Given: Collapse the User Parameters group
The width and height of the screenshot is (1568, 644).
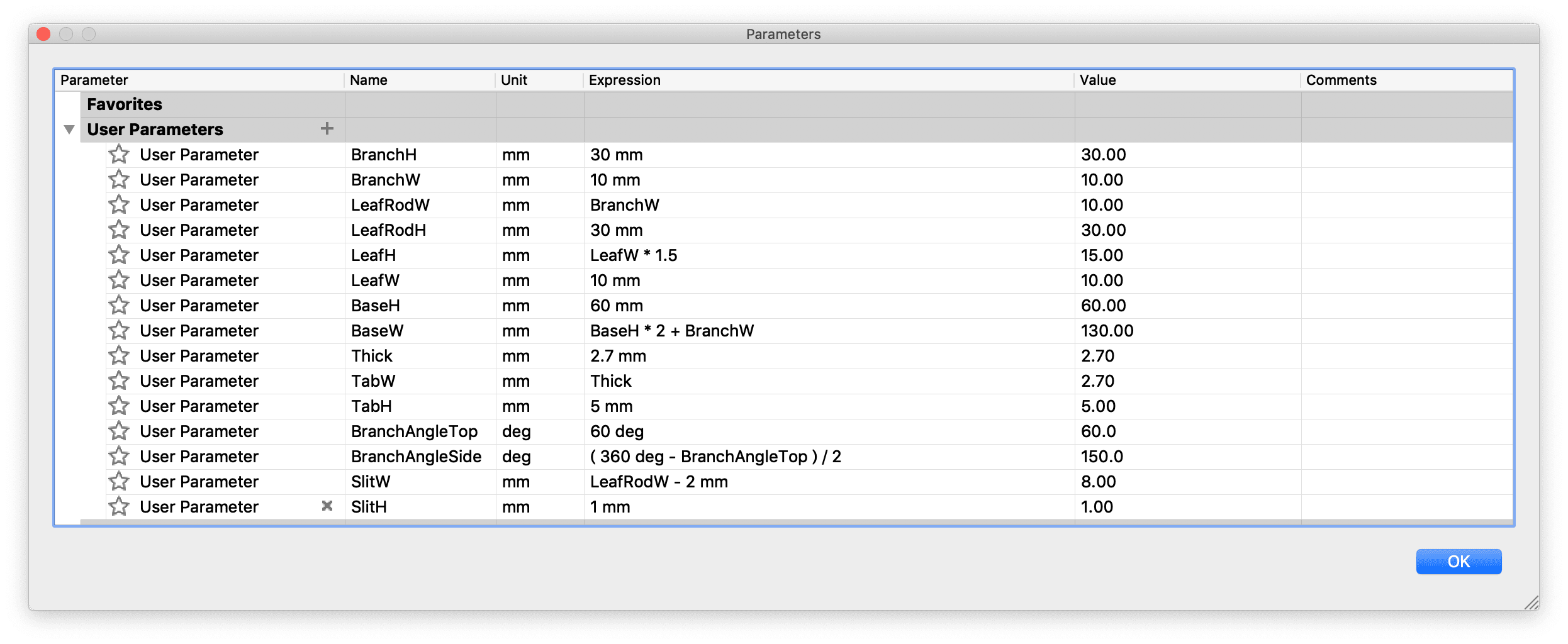Looking at the screenshot, I should [69, 130].
